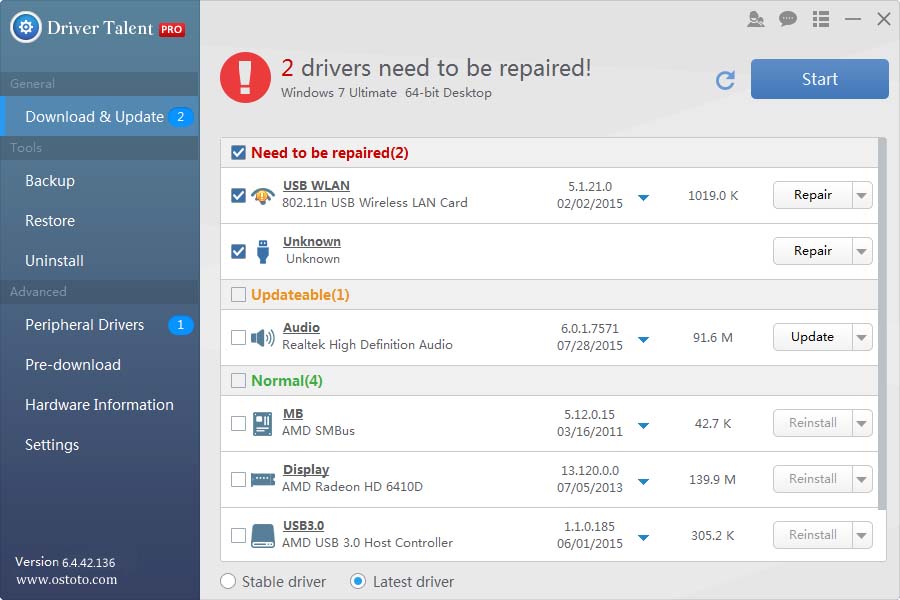Open the Audio driver name link
The width and height of the screenshot is (900, 600).
(x=301, y=328)
